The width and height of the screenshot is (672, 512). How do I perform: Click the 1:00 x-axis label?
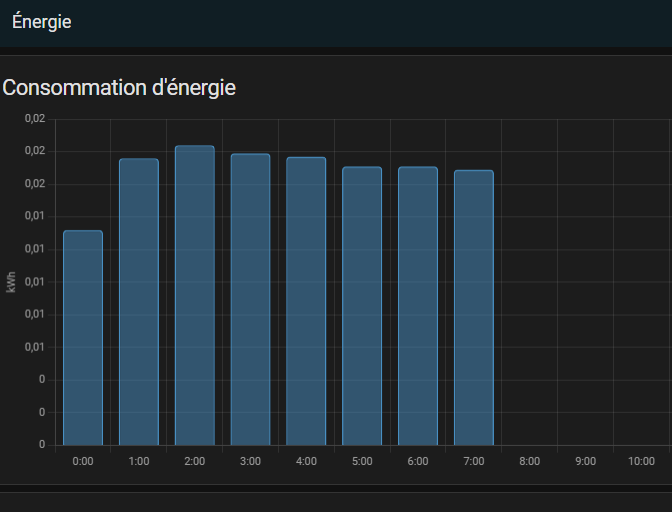[139, 461]
